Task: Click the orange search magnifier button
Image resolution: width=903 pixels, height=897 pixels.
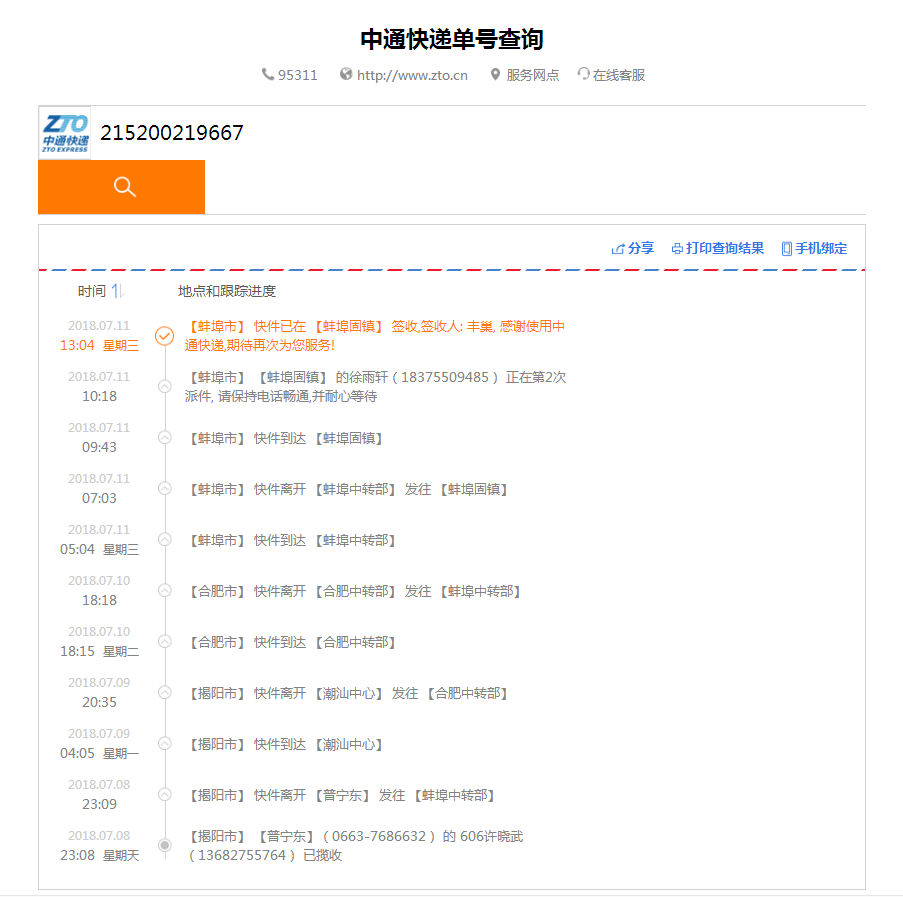Action: click(x=122, y=187)
